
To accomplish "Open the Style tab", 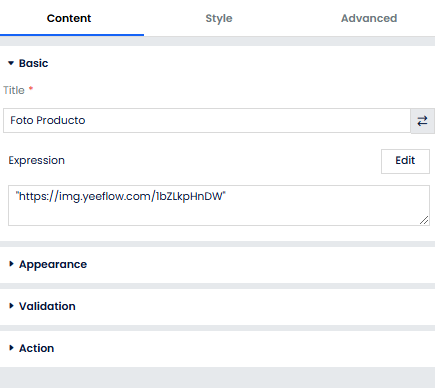I will point(219,18).
